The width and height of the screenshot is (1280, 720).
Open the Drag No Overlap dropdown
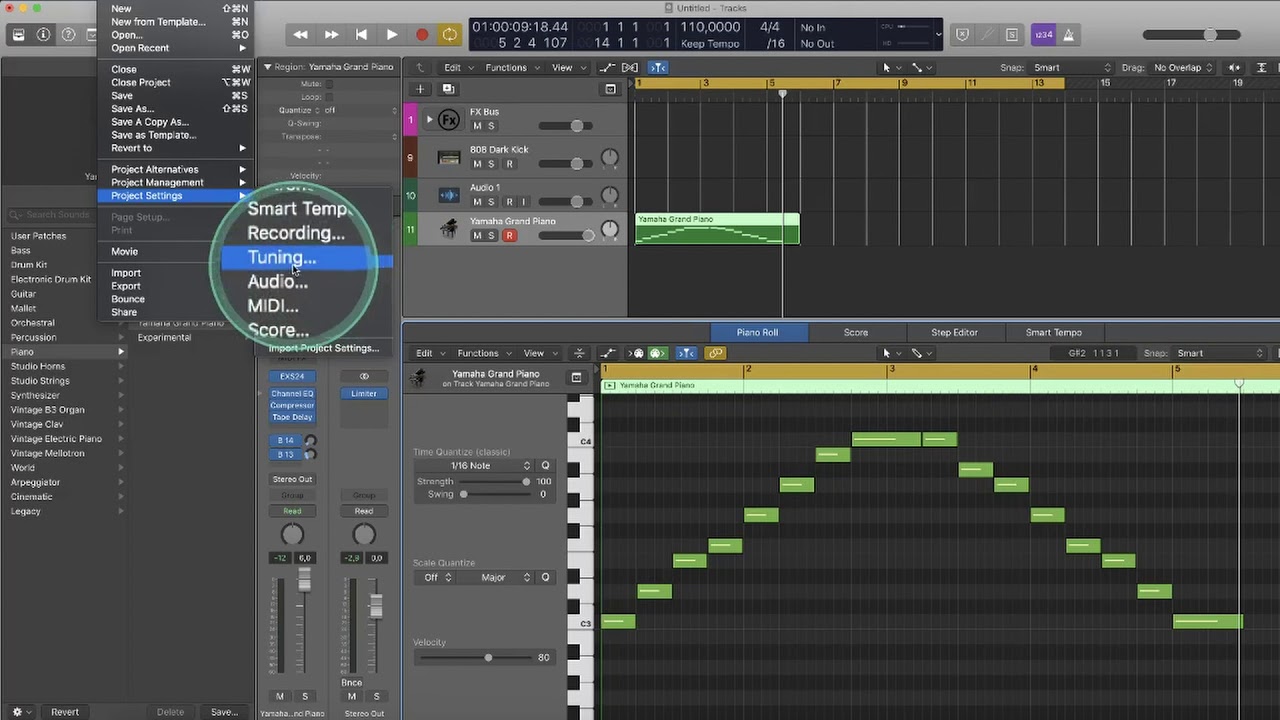[1184, 67]
